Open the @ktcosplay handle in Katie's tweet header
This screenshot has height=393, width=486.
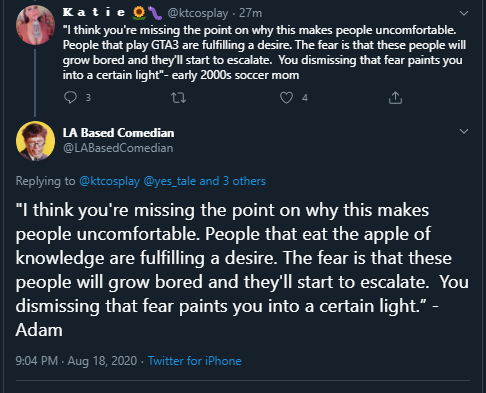point(198,13)
